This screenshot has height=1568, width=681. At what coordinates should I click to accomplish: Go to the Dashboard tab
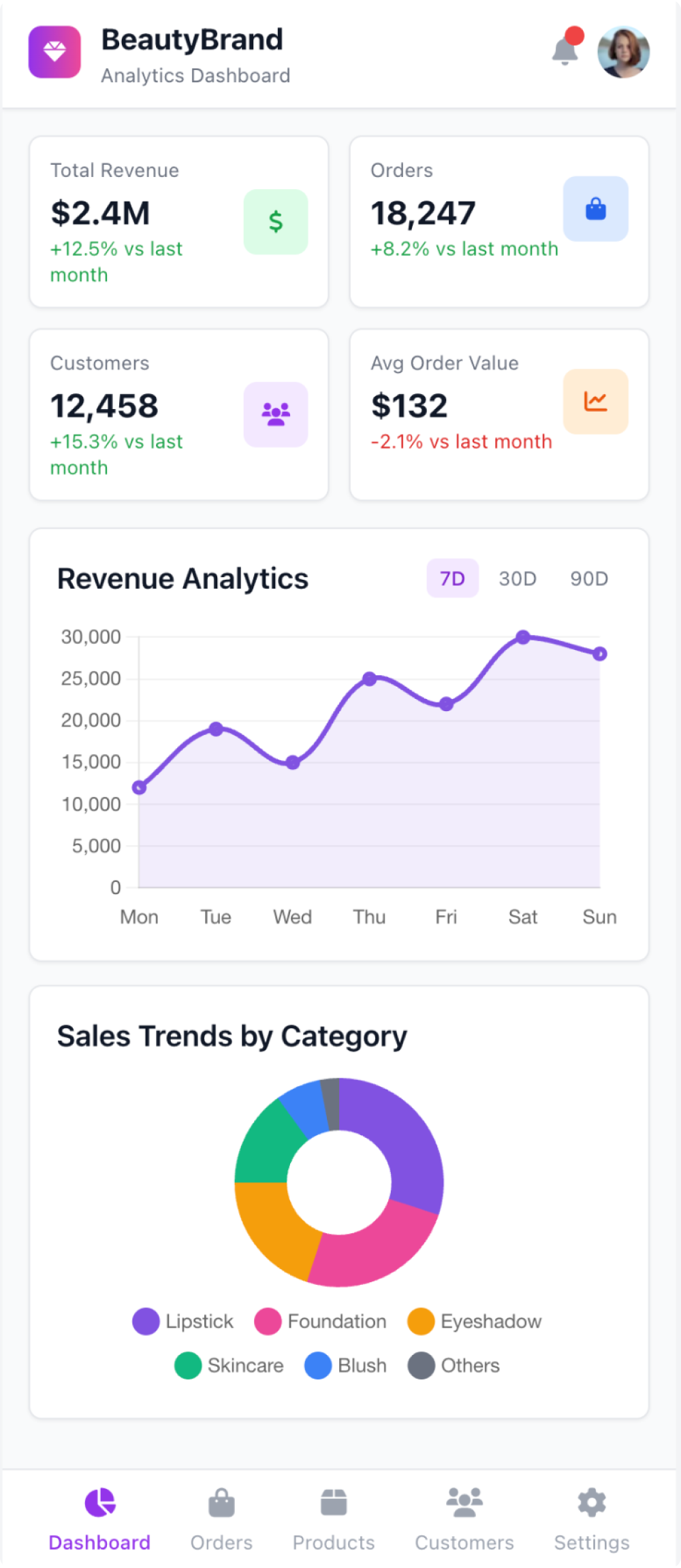tap(99, 1519)
